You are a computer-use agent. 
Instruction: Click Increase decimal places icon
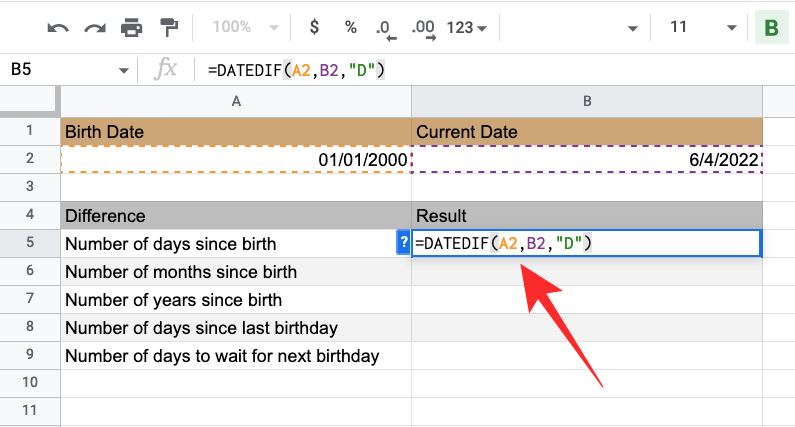424,28
